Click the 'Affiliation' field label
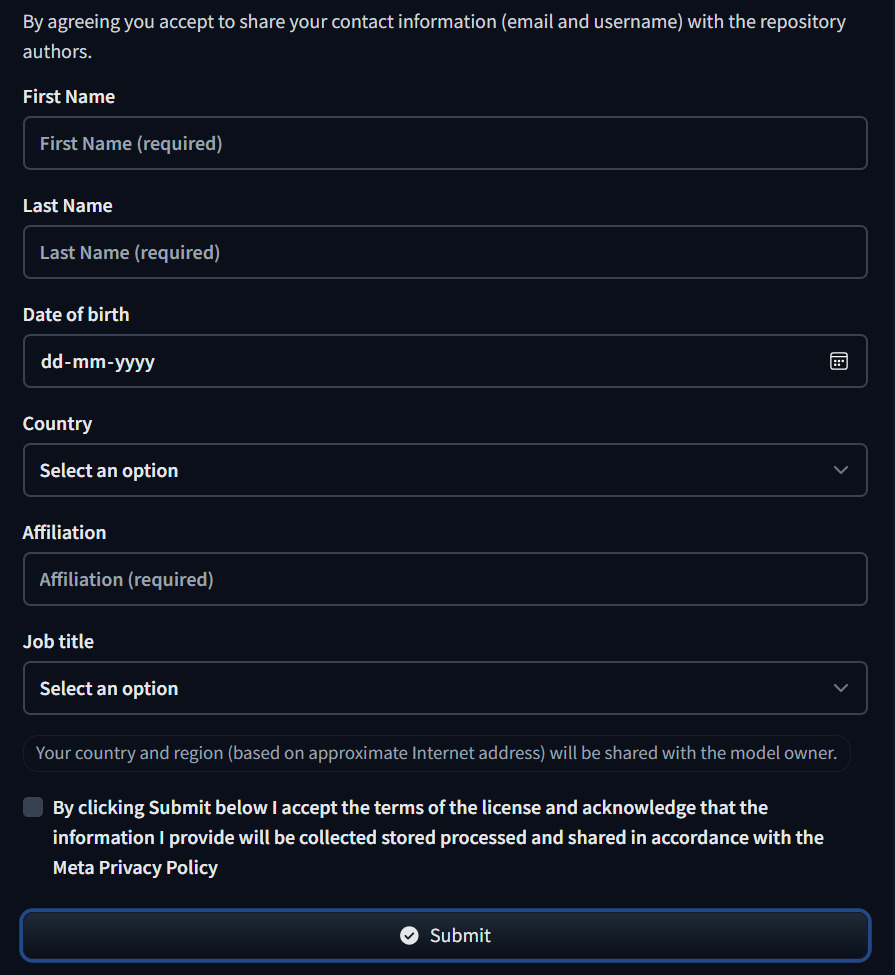The image size is (895, 975). pos(65,532)
